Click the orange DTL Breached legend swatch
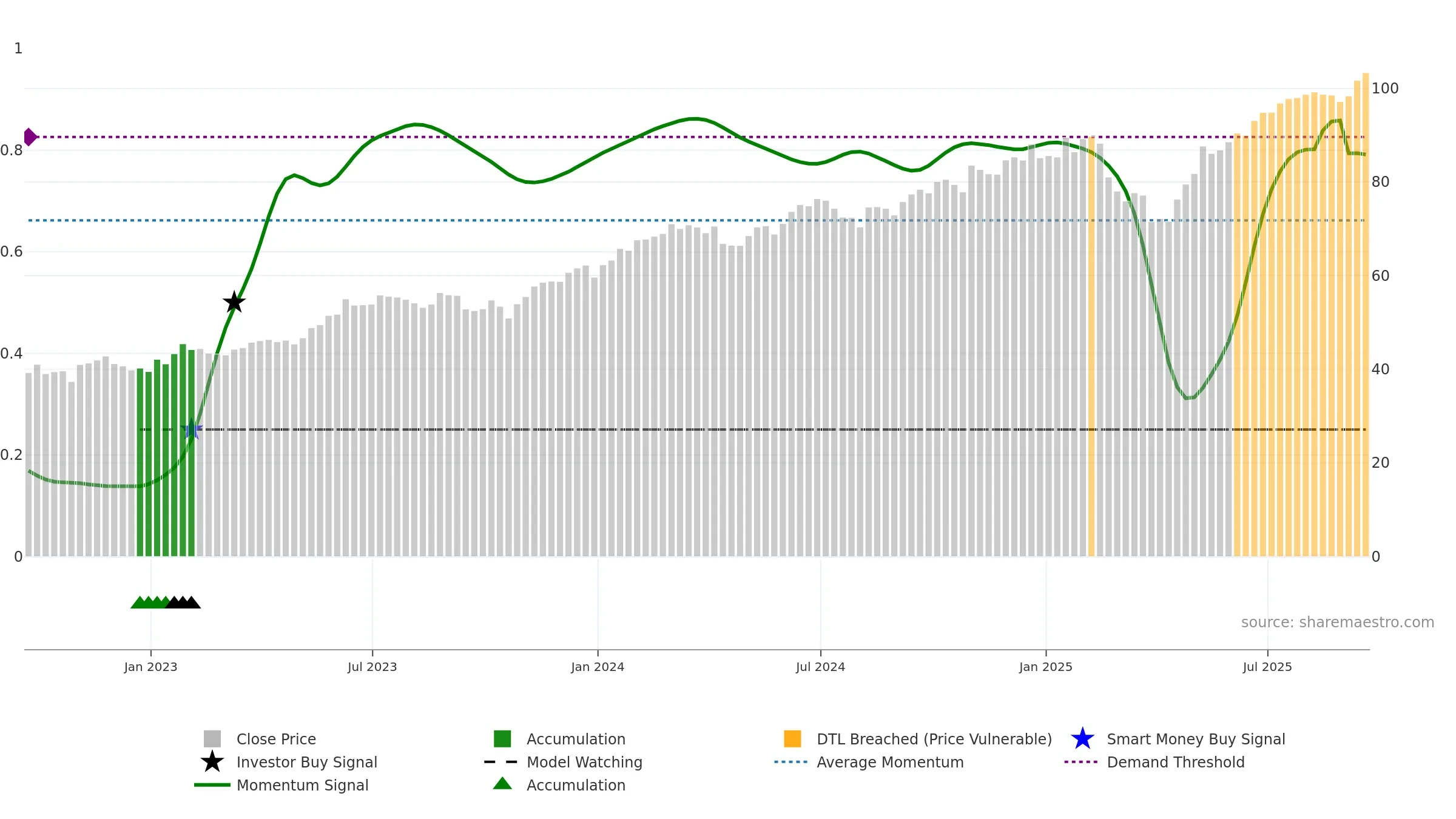Image resolution: width=1456 pixels, height=819 pixels. (792, 739)
